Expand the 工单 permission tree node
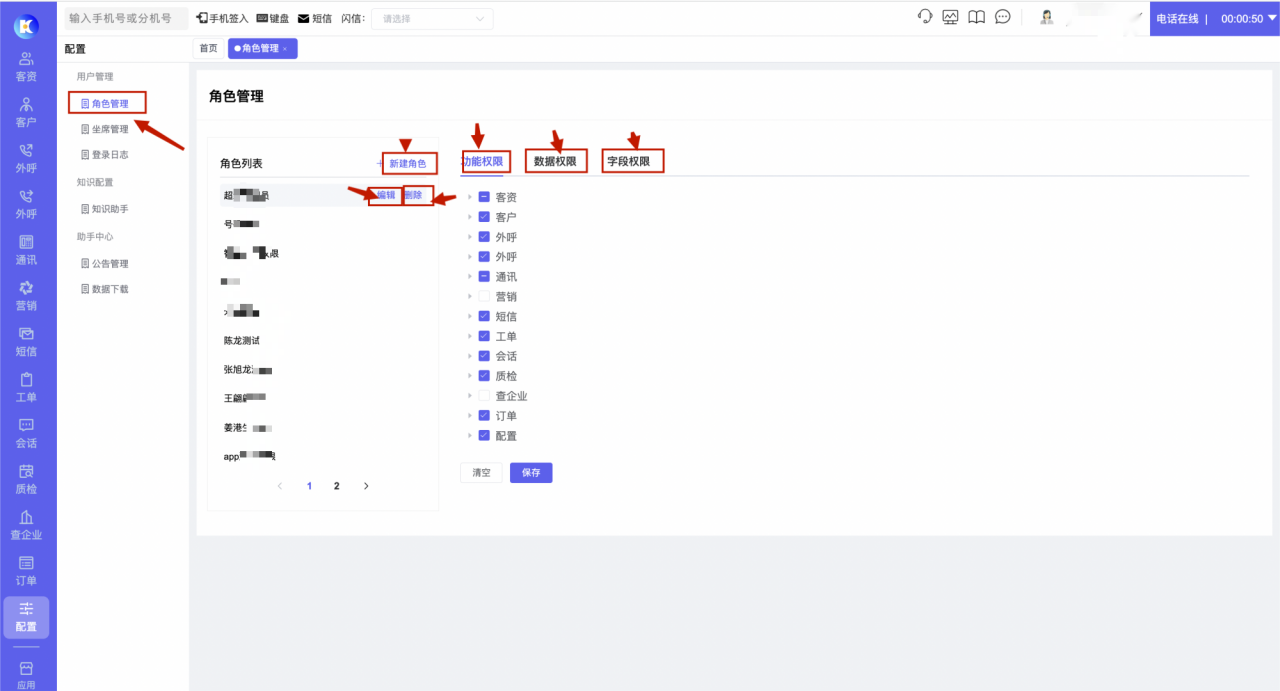 click(470, 336)
